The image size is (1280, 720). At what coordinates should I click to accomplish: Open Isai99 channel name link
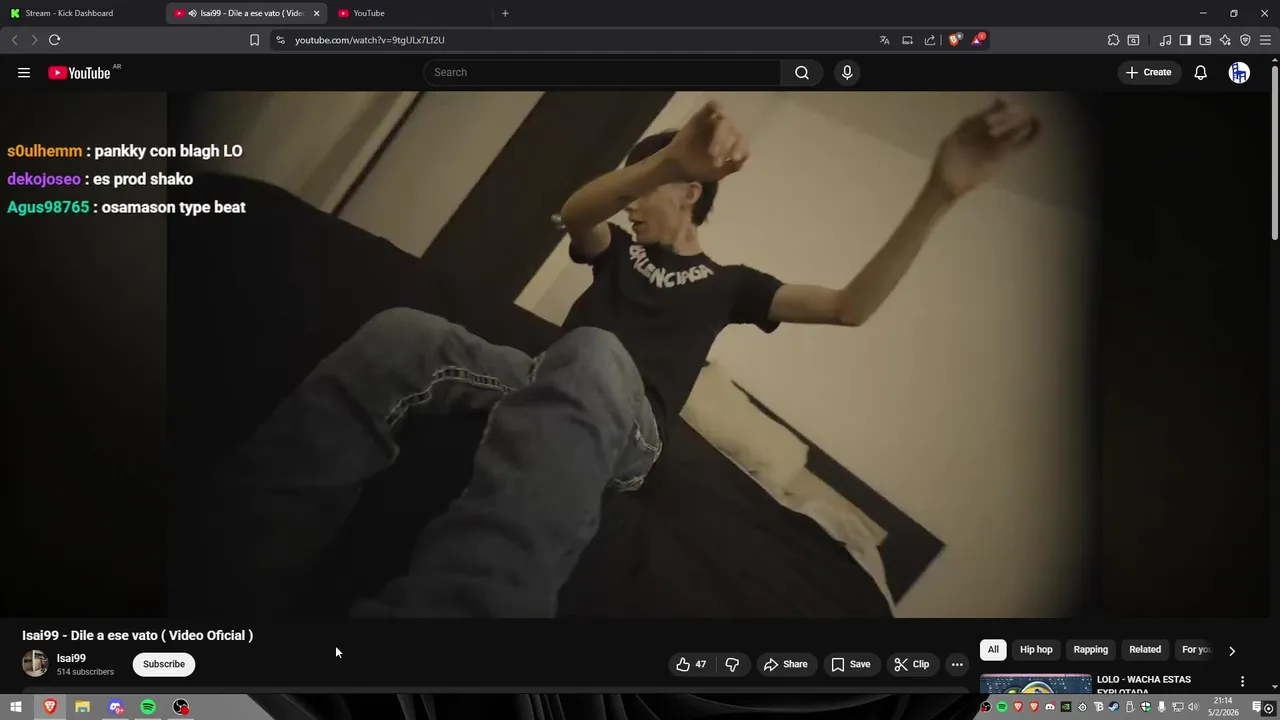coord(71,658)
